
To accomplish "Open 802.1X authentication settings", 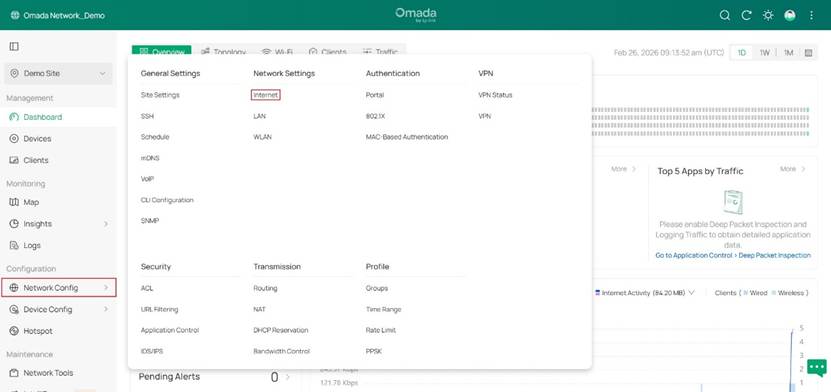I will click(376, 116).
